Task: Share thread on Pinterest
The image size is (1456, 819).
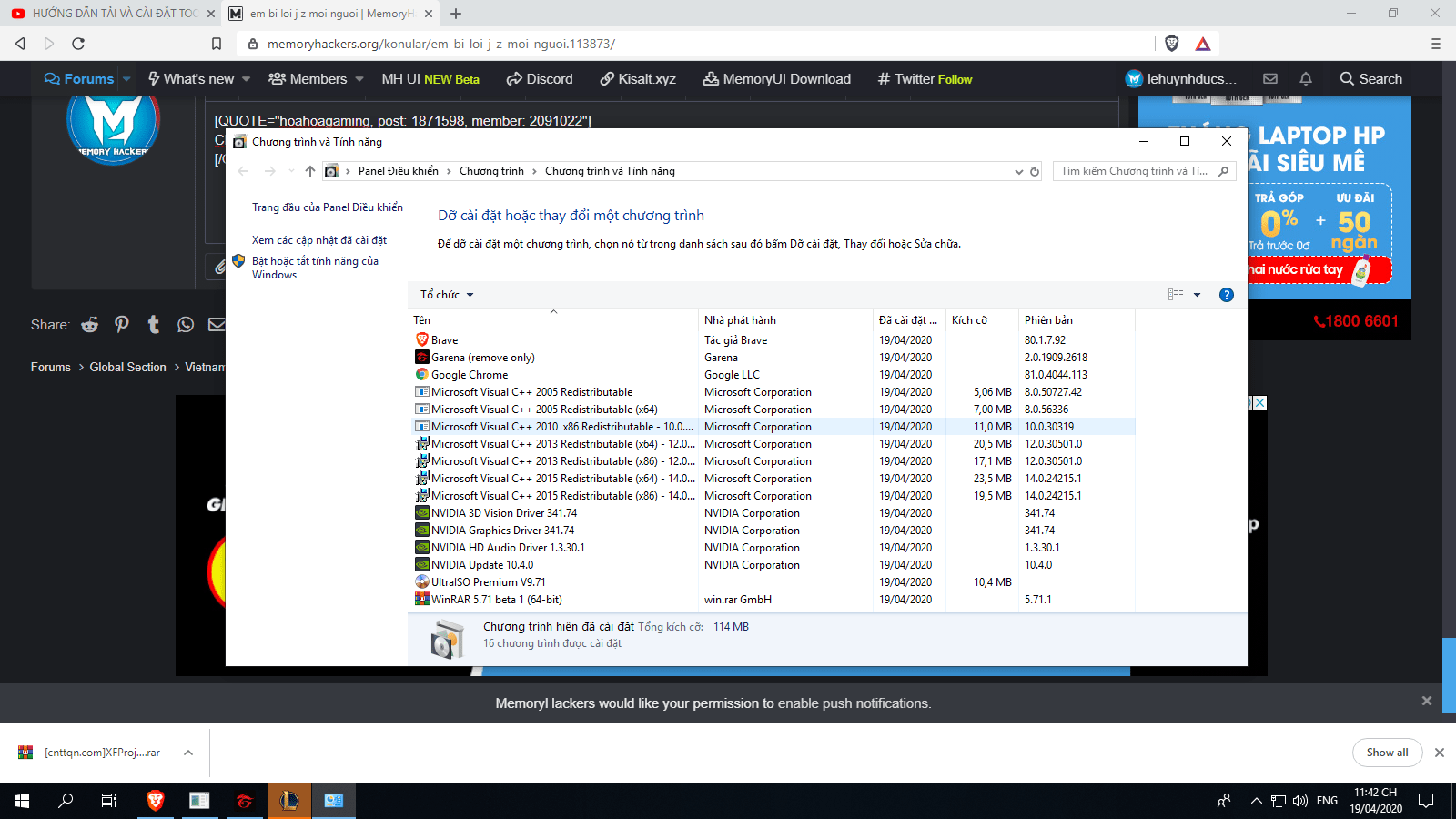Action: (122, 325)
